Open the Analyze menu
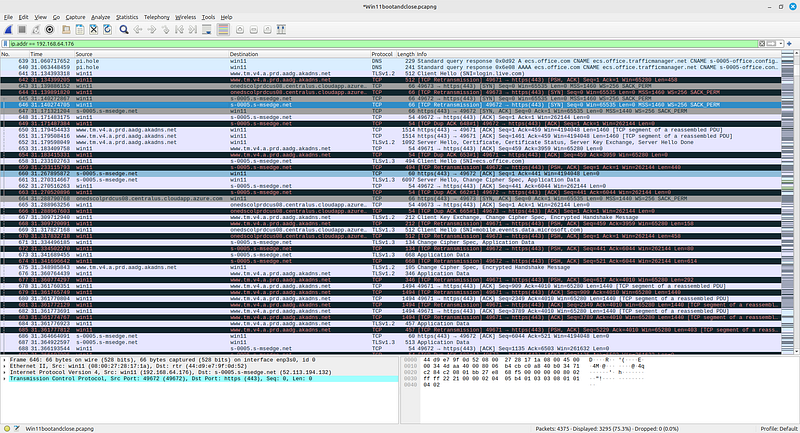The height and width of the screenshot is (433, 800). click(101, 17)
